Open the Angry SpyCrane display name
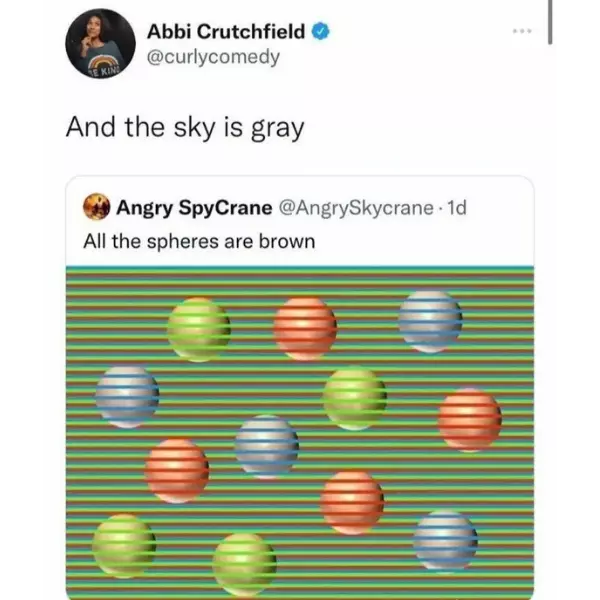 point(194,208)
